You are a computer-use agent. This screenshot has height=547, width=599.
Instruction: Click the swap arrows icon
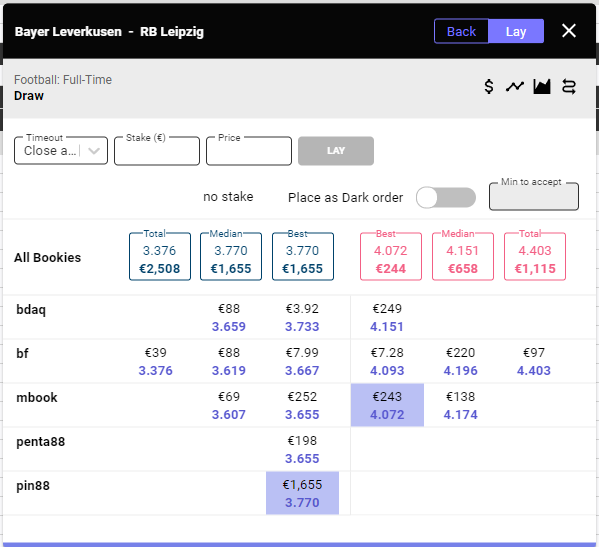(569, 87)
